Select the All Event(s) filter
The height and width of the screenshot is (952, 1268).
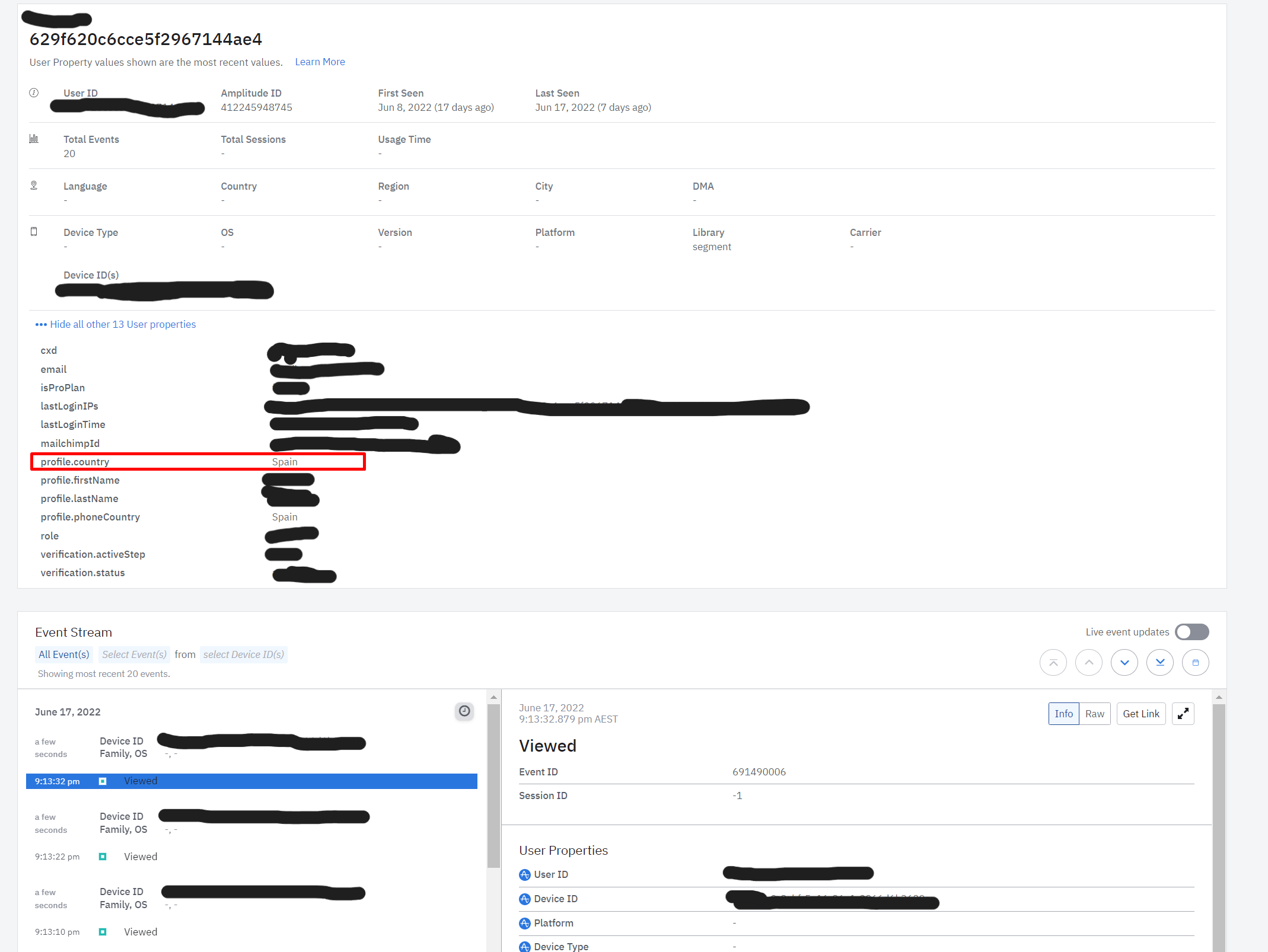point(63,654)
